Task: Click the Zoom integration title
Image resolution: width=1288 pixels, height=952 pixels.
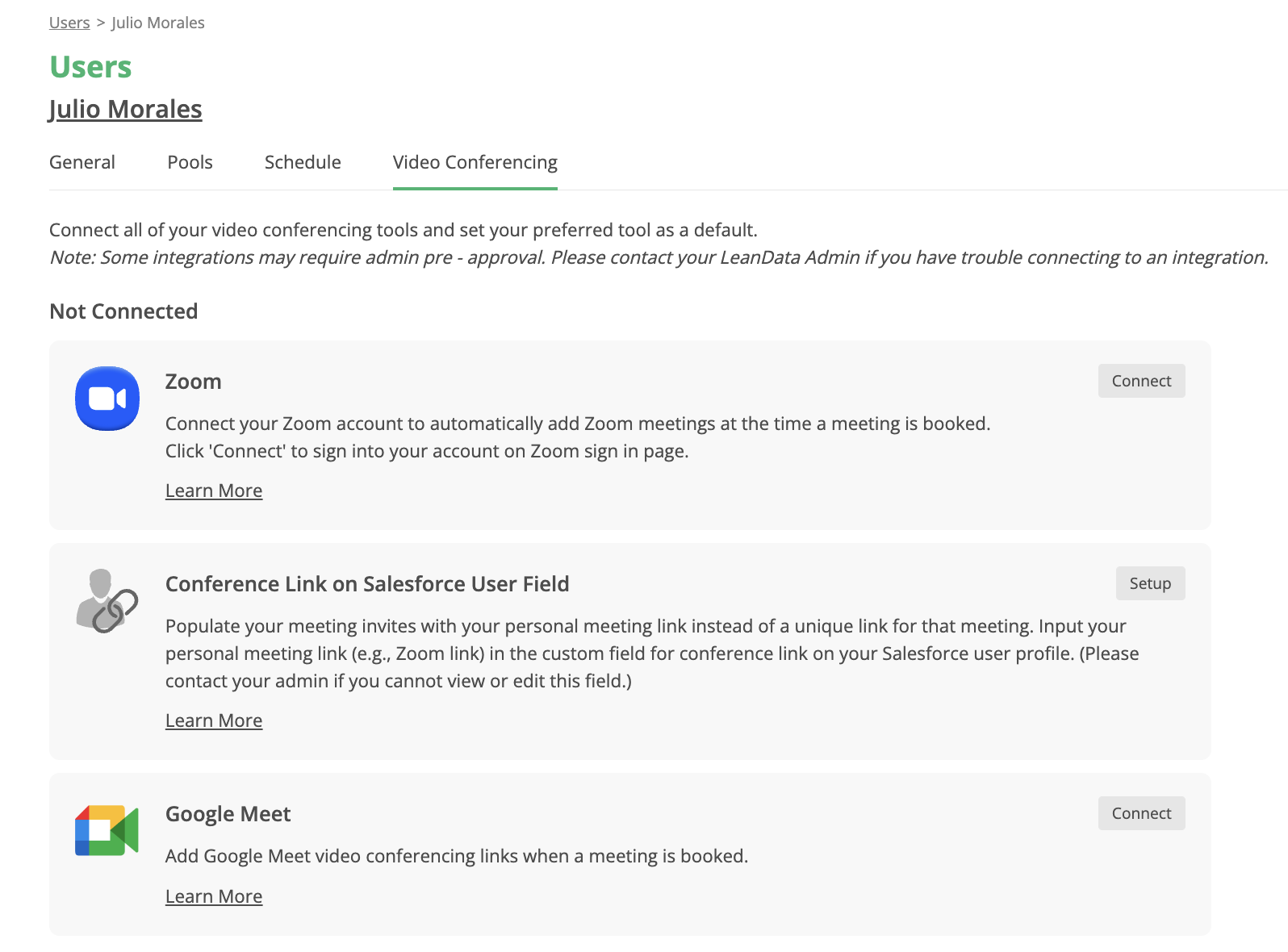Action: (193, 382)
